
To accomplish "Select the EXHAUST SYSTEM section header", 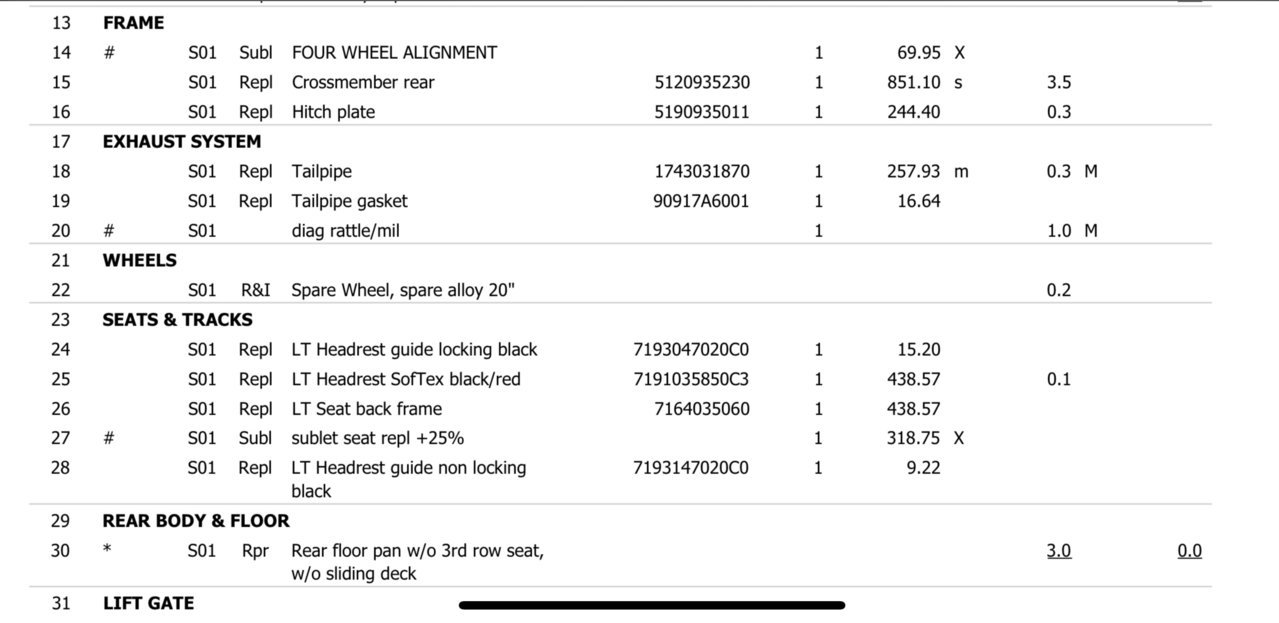I will coord(182,141).
